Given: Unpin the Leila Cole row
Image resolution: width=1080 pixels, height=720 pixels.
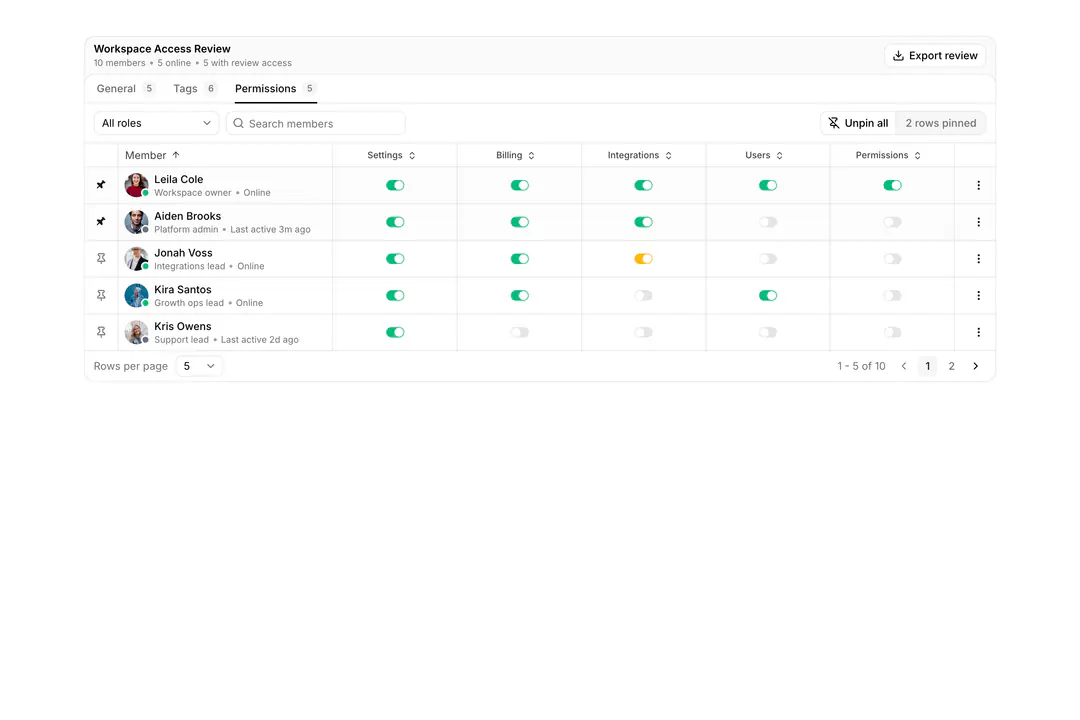Looking at the screenshot, I should click(x=101, y=185).
